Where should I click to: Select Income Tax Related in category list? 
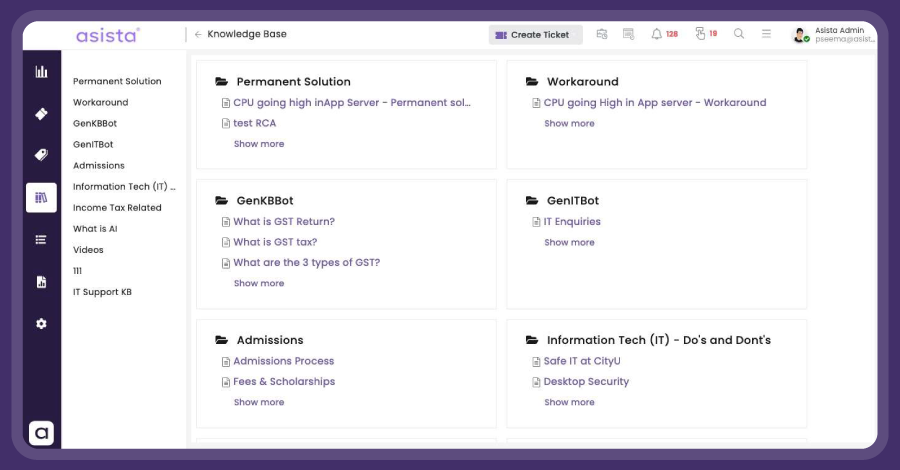pyautogui.click(x=117, y=208)
